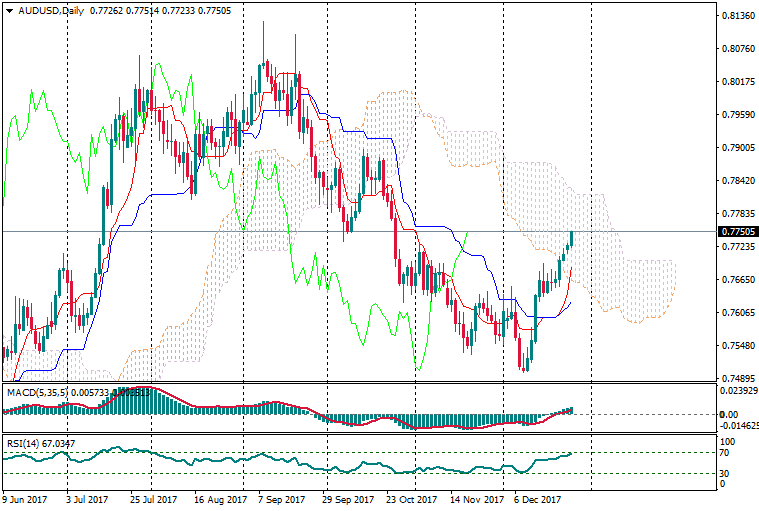Click the 0.74895 price axis label

[x=737, y=379]
